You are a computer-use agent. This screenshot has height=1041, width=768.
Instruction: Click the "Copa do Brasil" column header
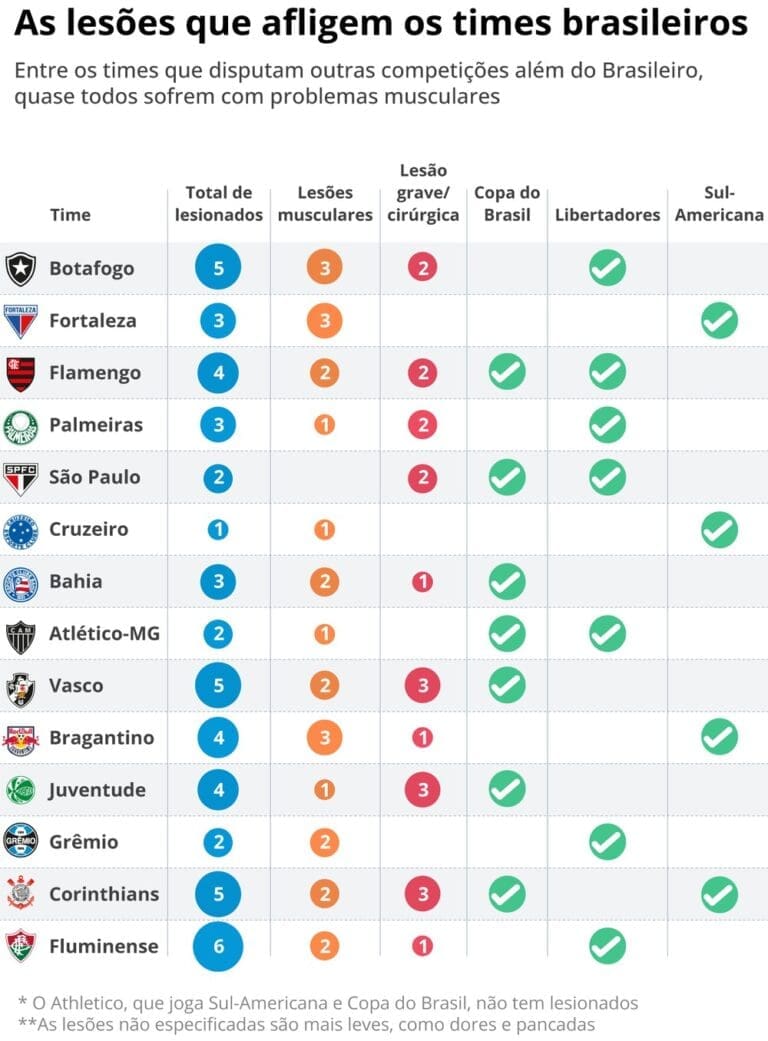click(x=507, y=203)
